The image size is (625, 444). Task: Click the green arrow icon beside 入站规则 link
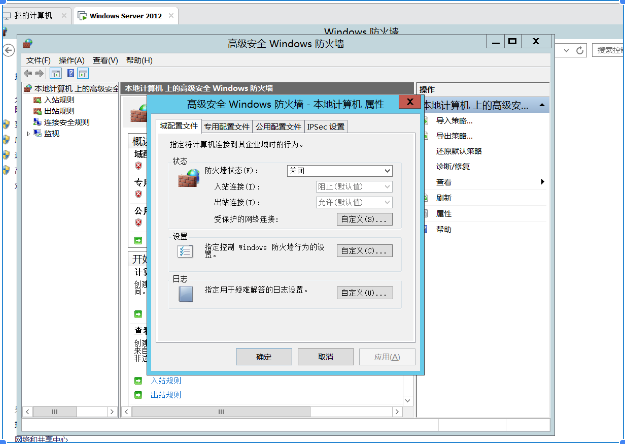tap(138, 381)
